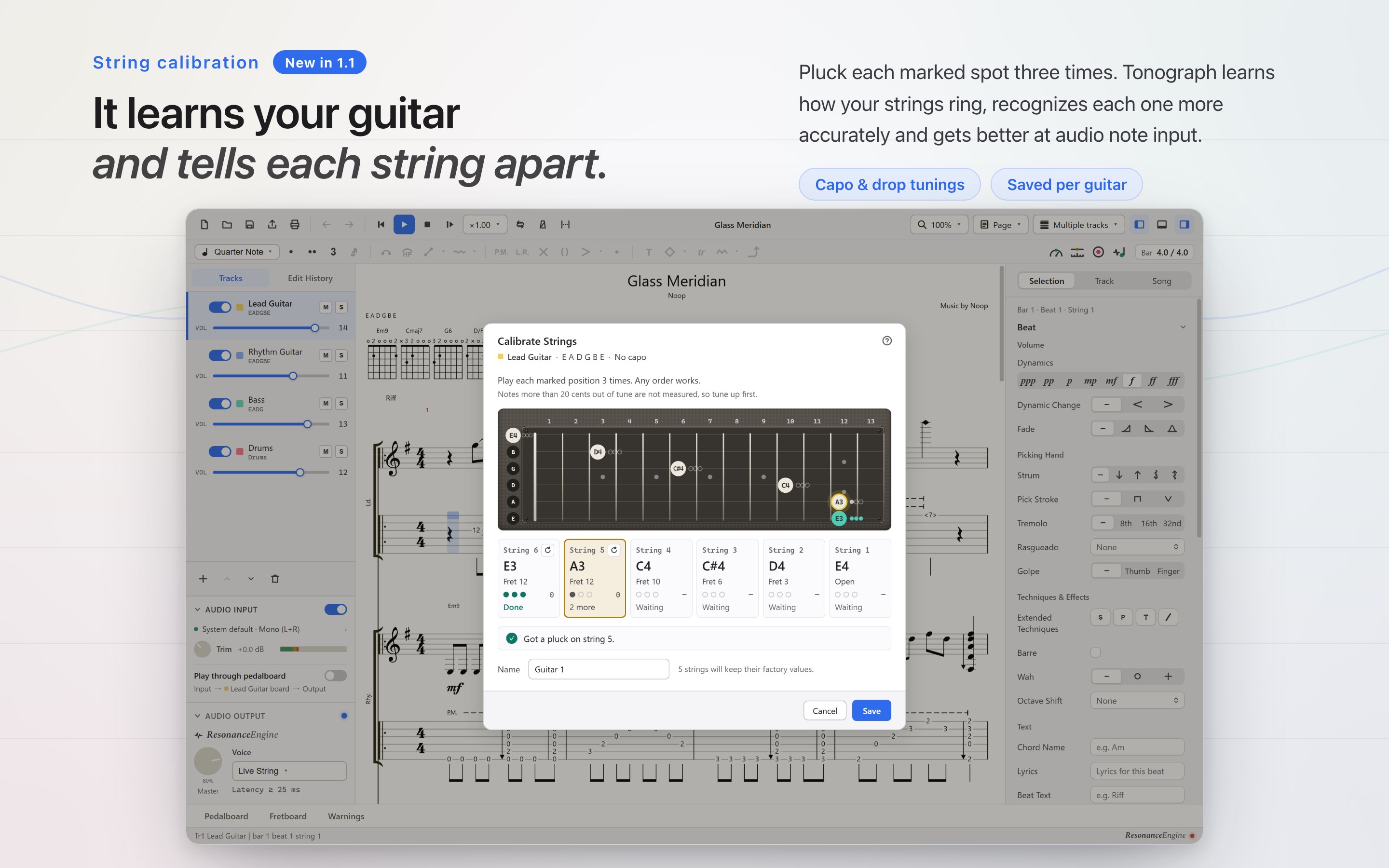This screenshot has width=1389, height=868.
Task: Start playback with the blue play button
Action: coord(404,224)
